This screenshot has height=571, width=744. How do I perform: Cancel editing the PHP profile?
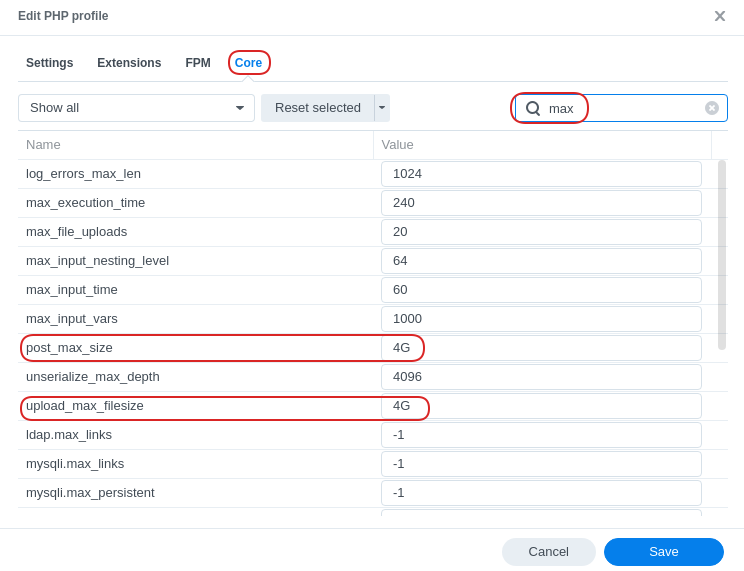[x=548, y=552]
